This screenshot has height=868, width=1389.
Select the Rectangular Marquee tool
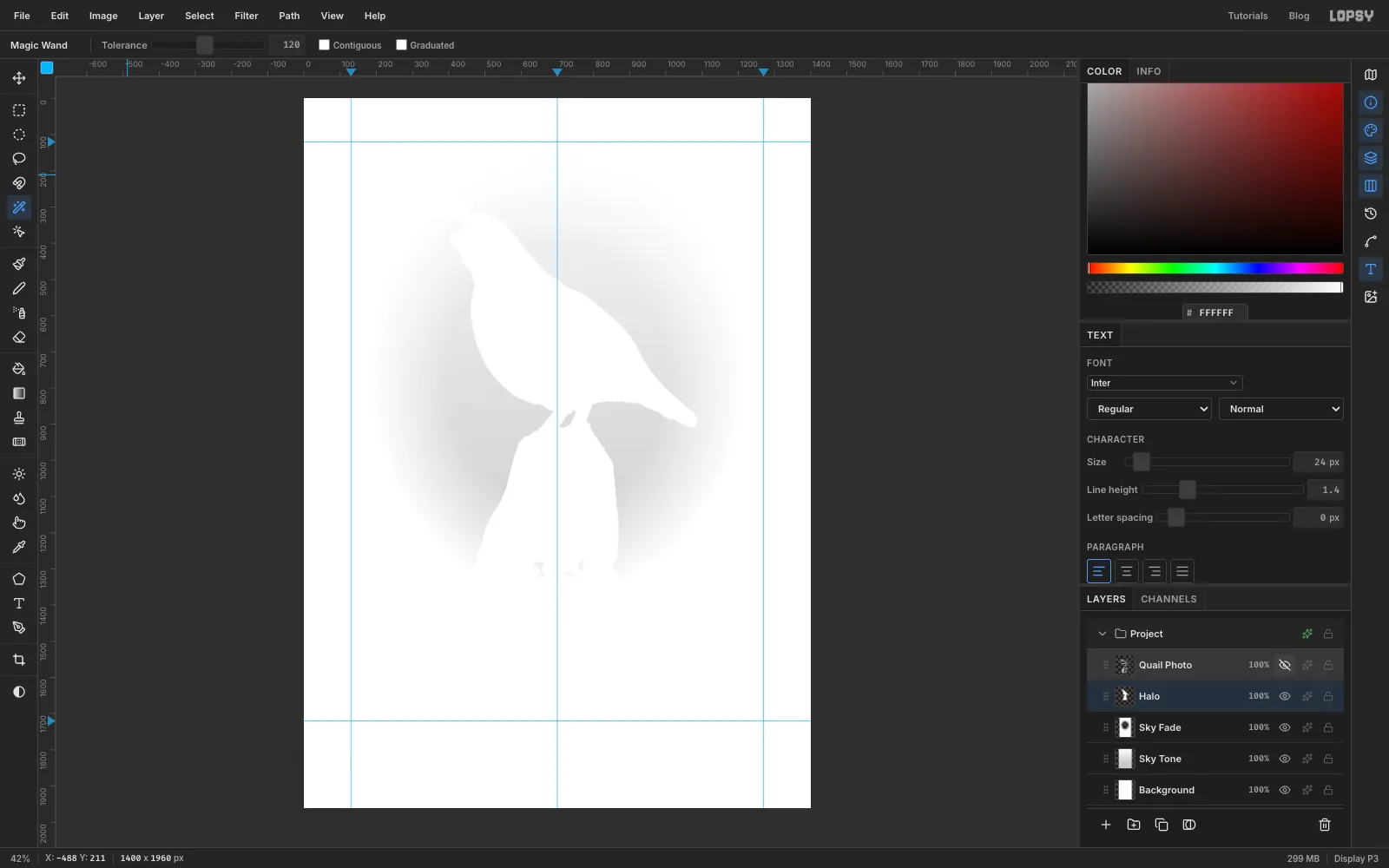[19, 110]
